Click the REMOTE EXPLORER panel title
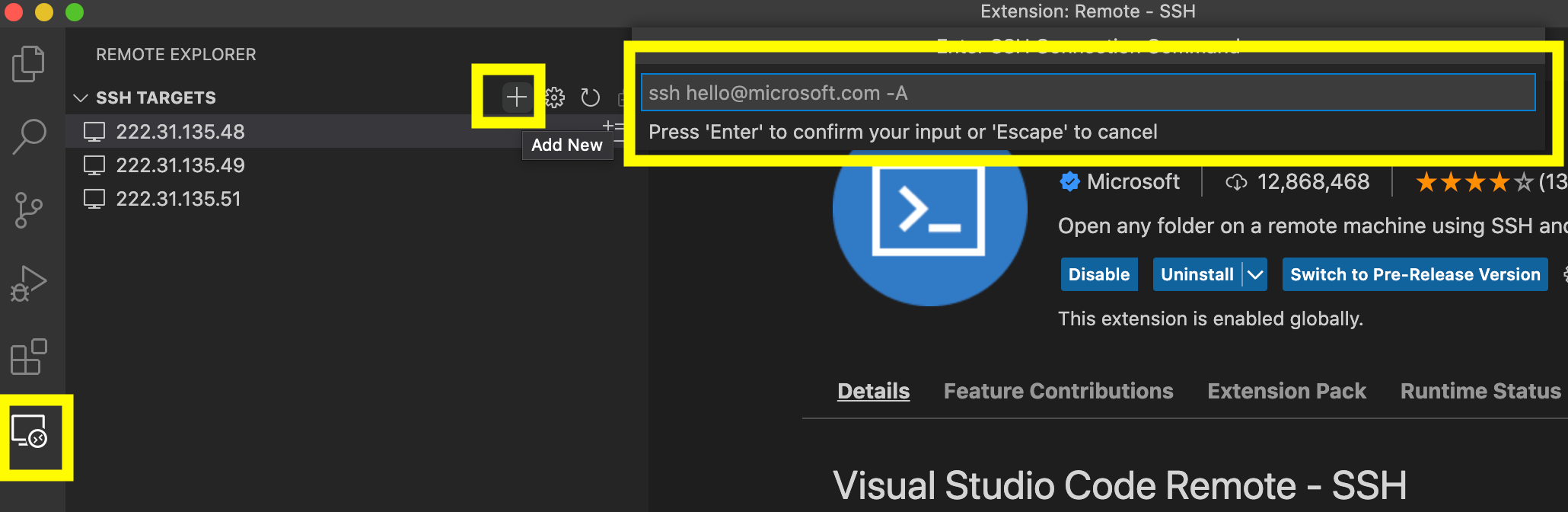The height and width of the screenshot is (512, 1568). 176,54
